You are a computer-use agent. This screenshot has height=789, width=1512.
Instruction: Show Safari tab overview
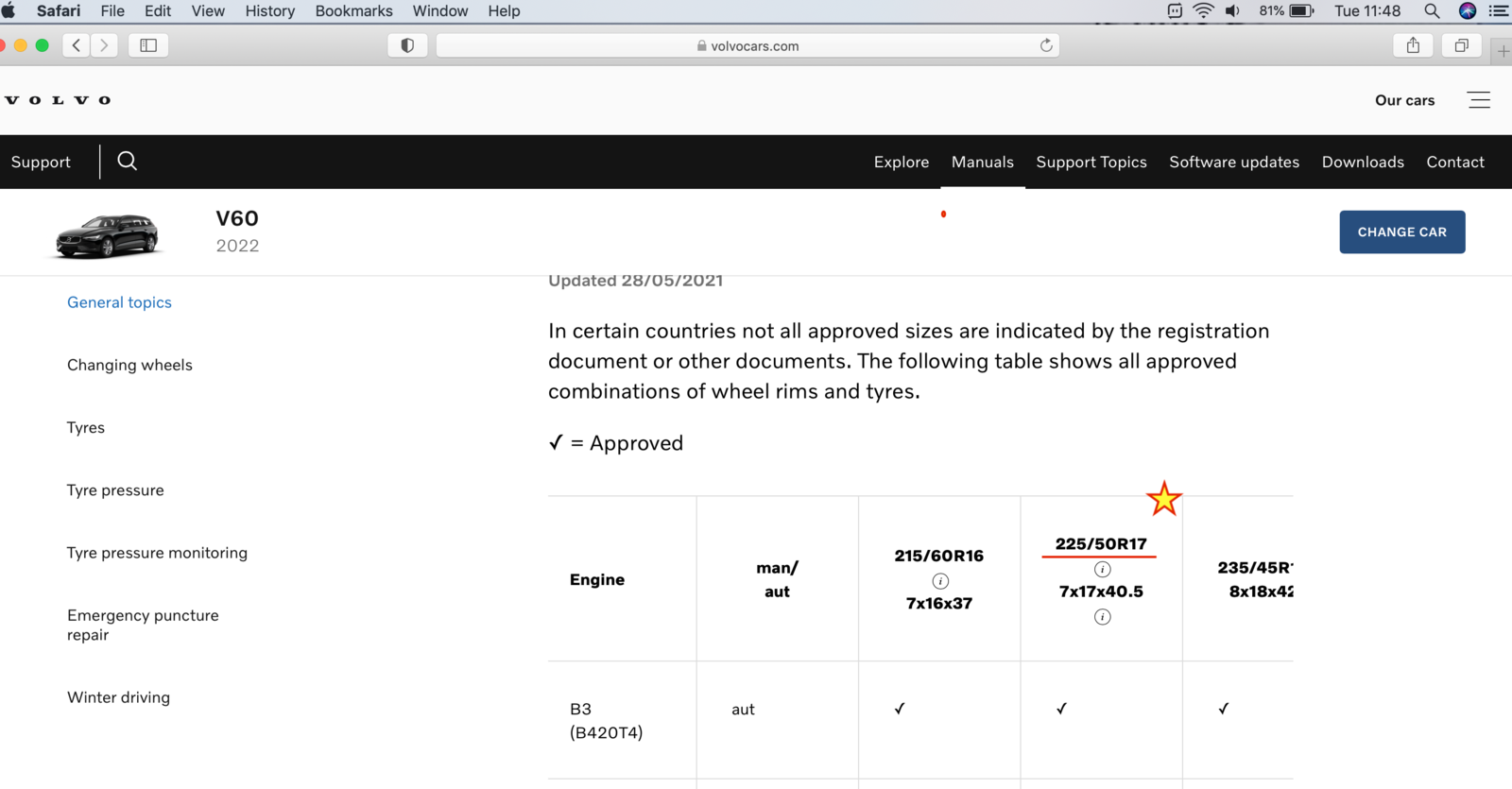tap(1461, 45)
